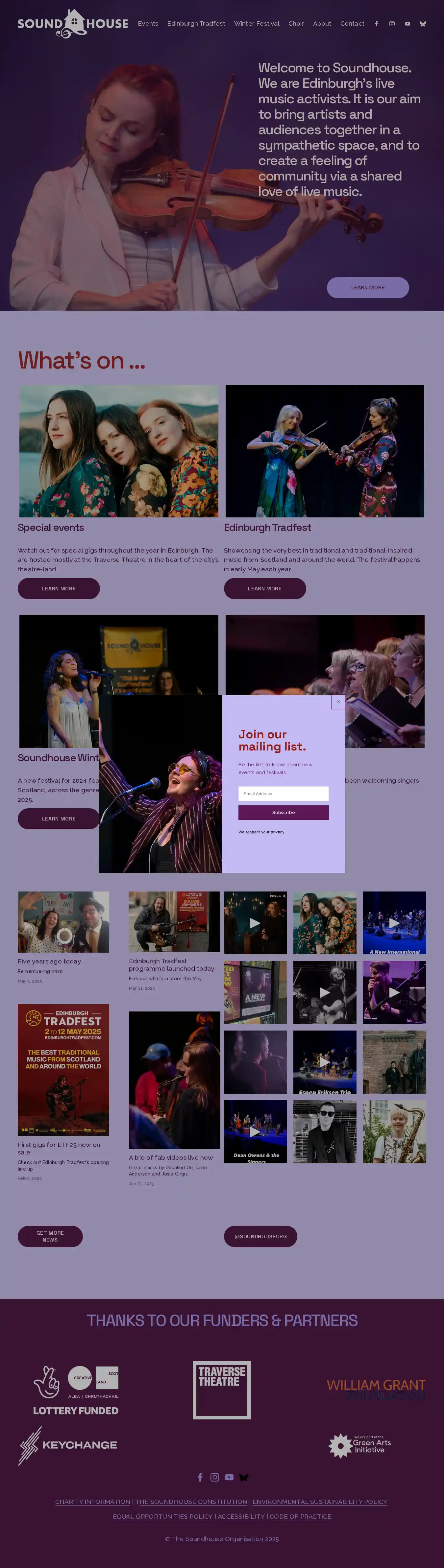This screenshot has height=1568, width=444.
Task: Open the Facebook icon in header
Action: 376,24
